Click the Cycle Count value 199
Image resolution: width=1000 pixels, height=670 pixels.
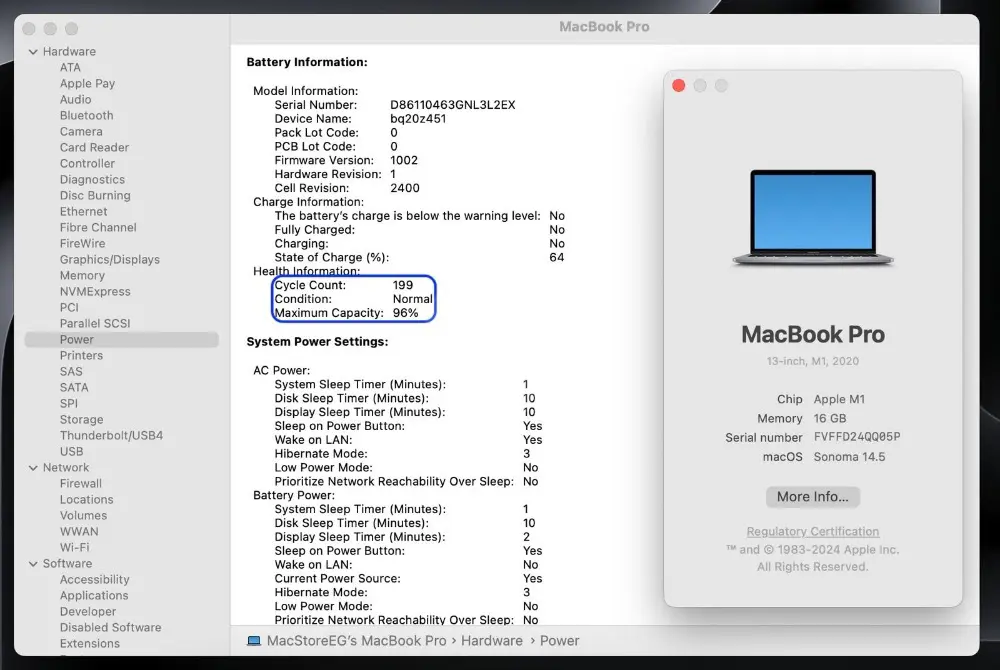click(402, 285)
